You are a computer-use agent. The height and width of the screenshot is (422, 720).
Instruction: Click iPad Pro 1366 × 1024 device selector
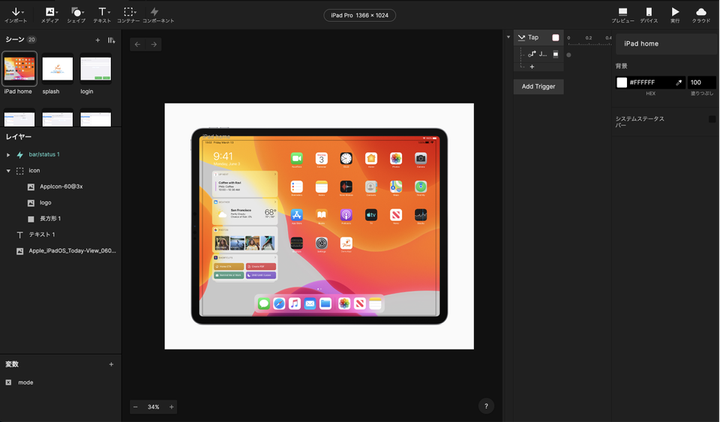point(360,15)
